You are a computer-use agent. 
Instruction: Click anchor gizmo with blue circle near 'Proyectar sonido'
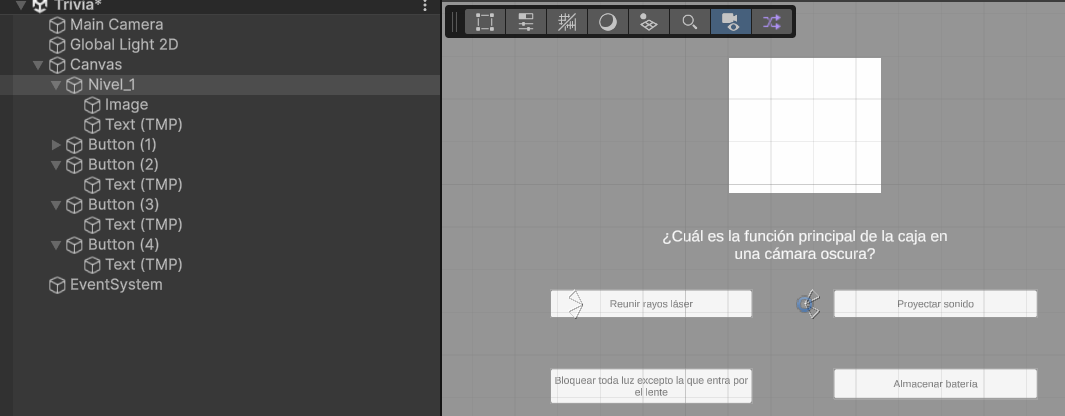click(808, 304)
